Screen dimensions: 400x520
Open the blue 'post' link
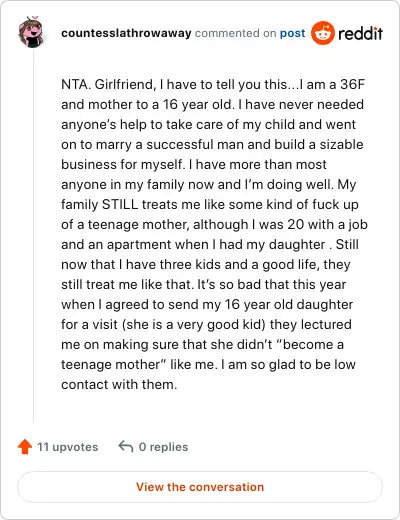pyautogui.click(x=292, y=33)
